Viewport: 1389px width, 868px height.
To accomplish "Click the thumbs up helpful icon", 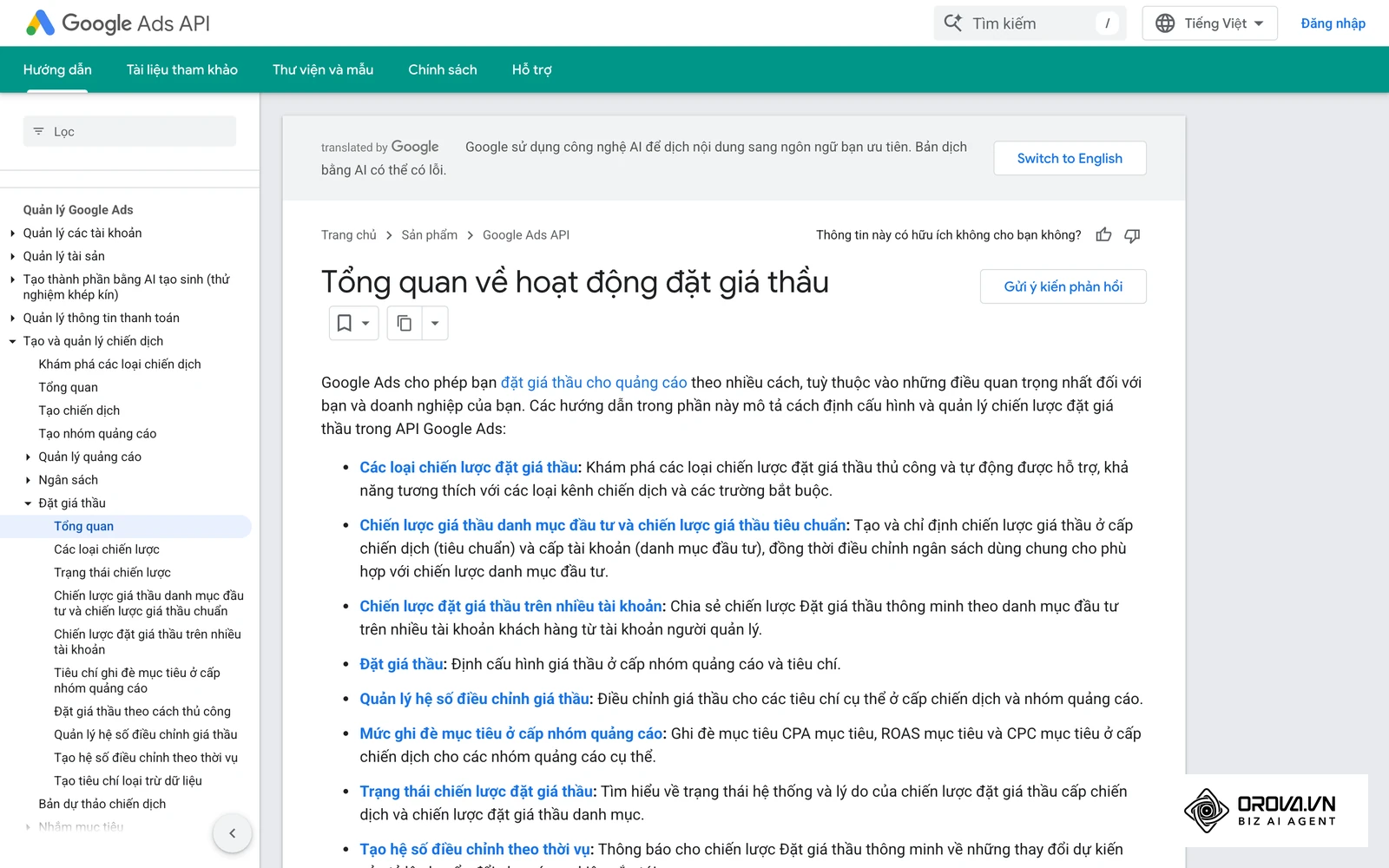I will point(1103,235).
